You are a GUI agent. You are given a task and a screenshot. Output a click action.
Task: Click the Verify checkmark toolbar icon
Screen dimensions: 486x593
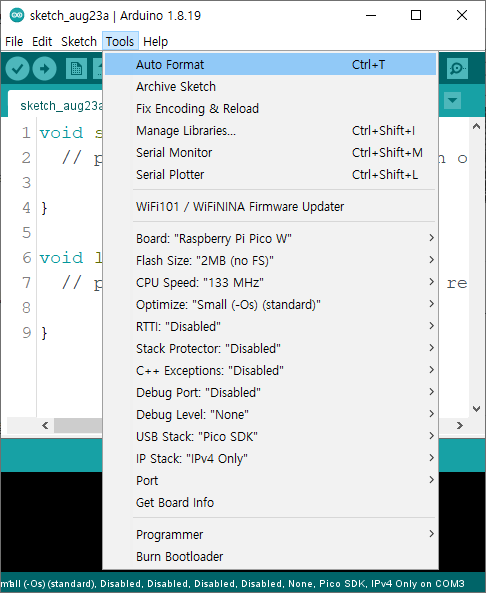coord(17,68)
